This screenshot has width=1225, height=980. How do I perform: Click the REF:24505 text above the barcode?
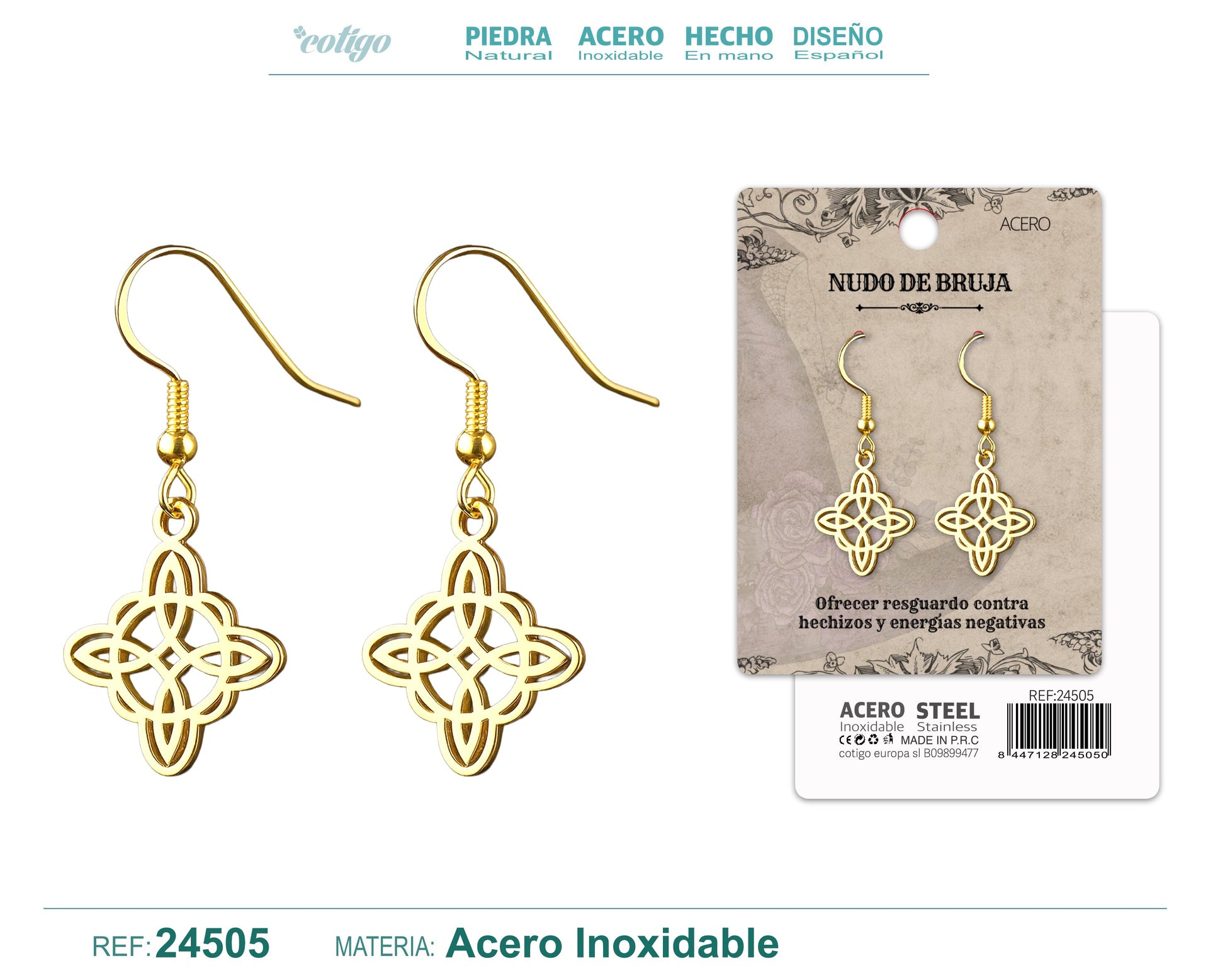click(x=1061, y=696)
